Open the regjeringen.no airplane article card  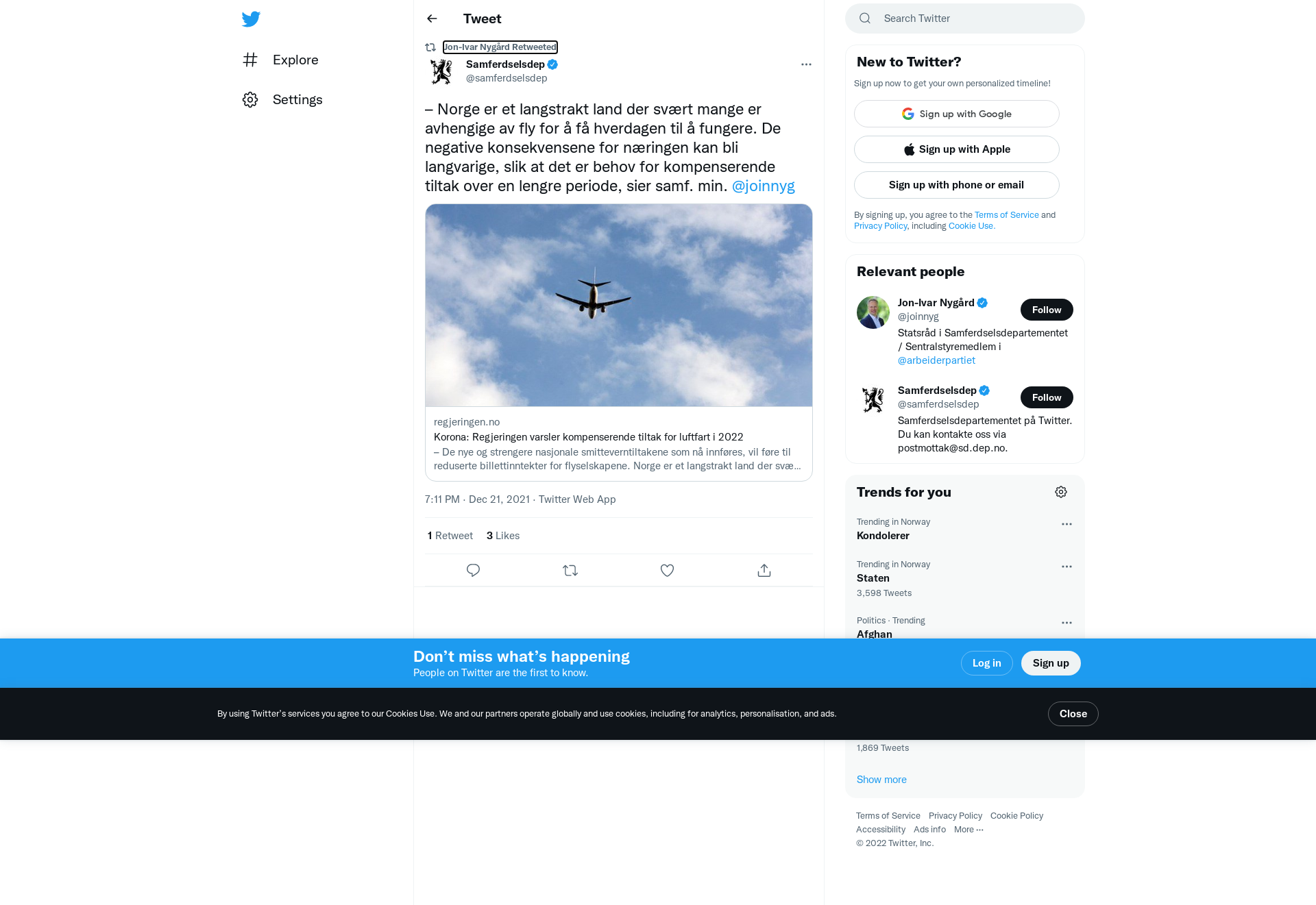pos(618,343)
